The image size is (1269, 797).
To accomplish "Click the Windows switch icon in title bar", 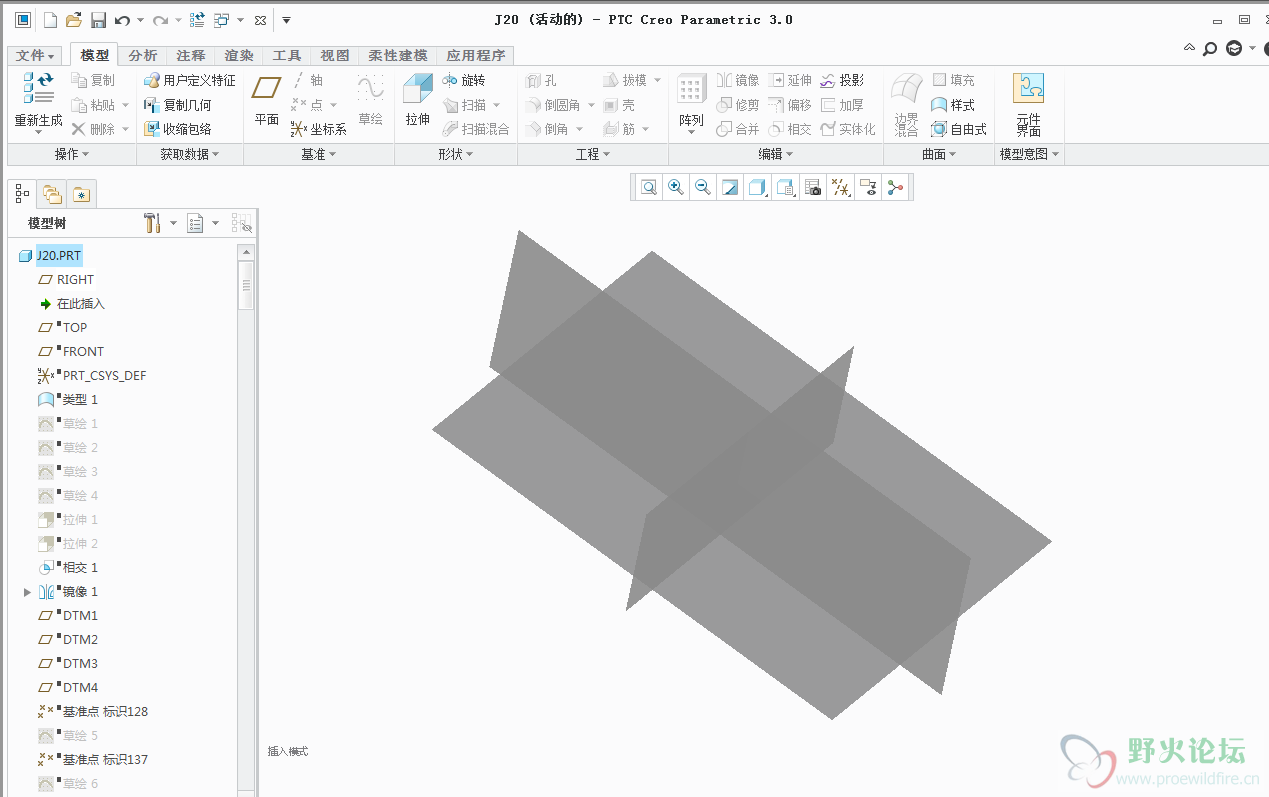I will 222,20.
